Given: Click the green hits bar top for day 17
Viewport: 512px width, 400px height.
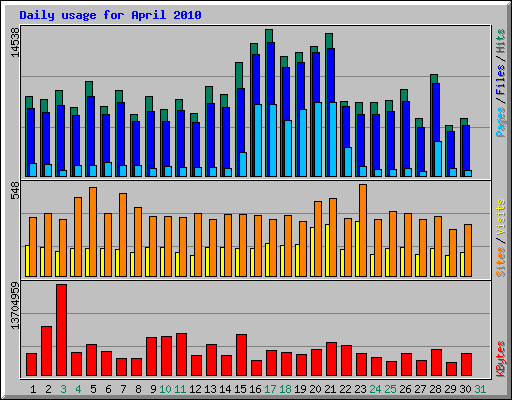Looking at the screenshot, I should (x=269, y=36).
